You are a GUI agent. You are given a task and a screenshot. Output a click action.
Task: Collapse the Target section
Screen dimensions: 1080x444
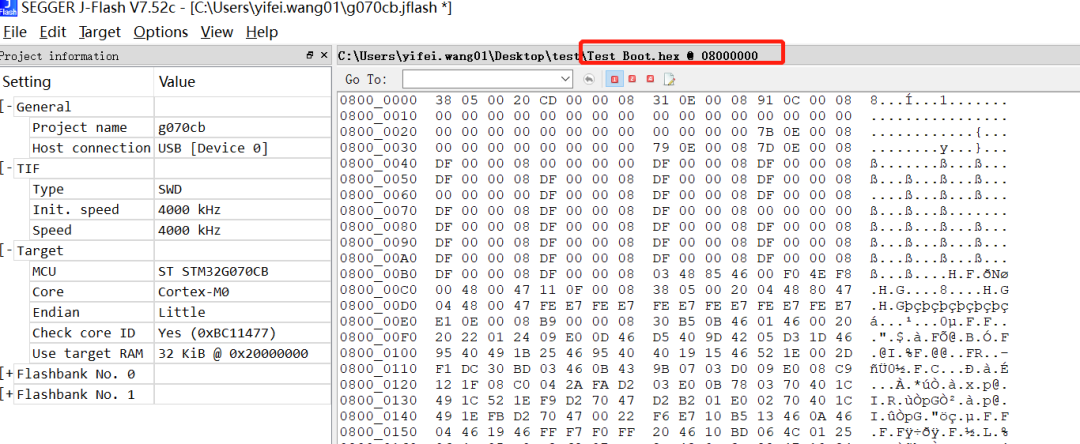(7, 251)
